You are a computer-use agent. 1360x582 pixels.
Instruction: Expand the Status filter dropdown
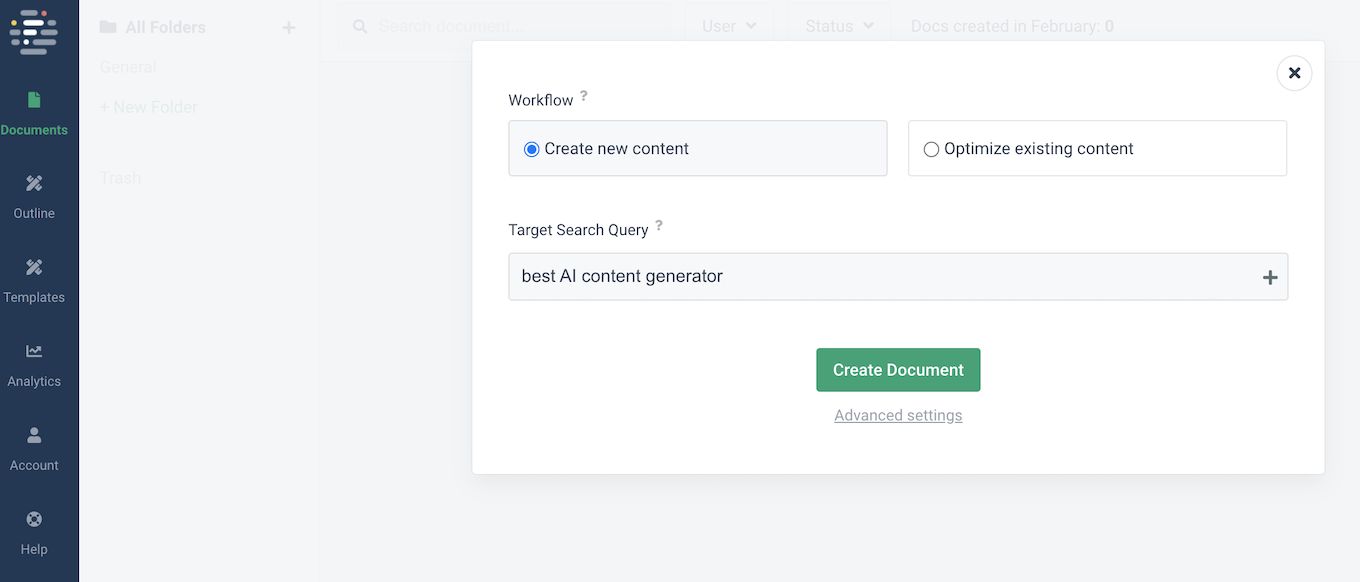click(x=839, y=26)
